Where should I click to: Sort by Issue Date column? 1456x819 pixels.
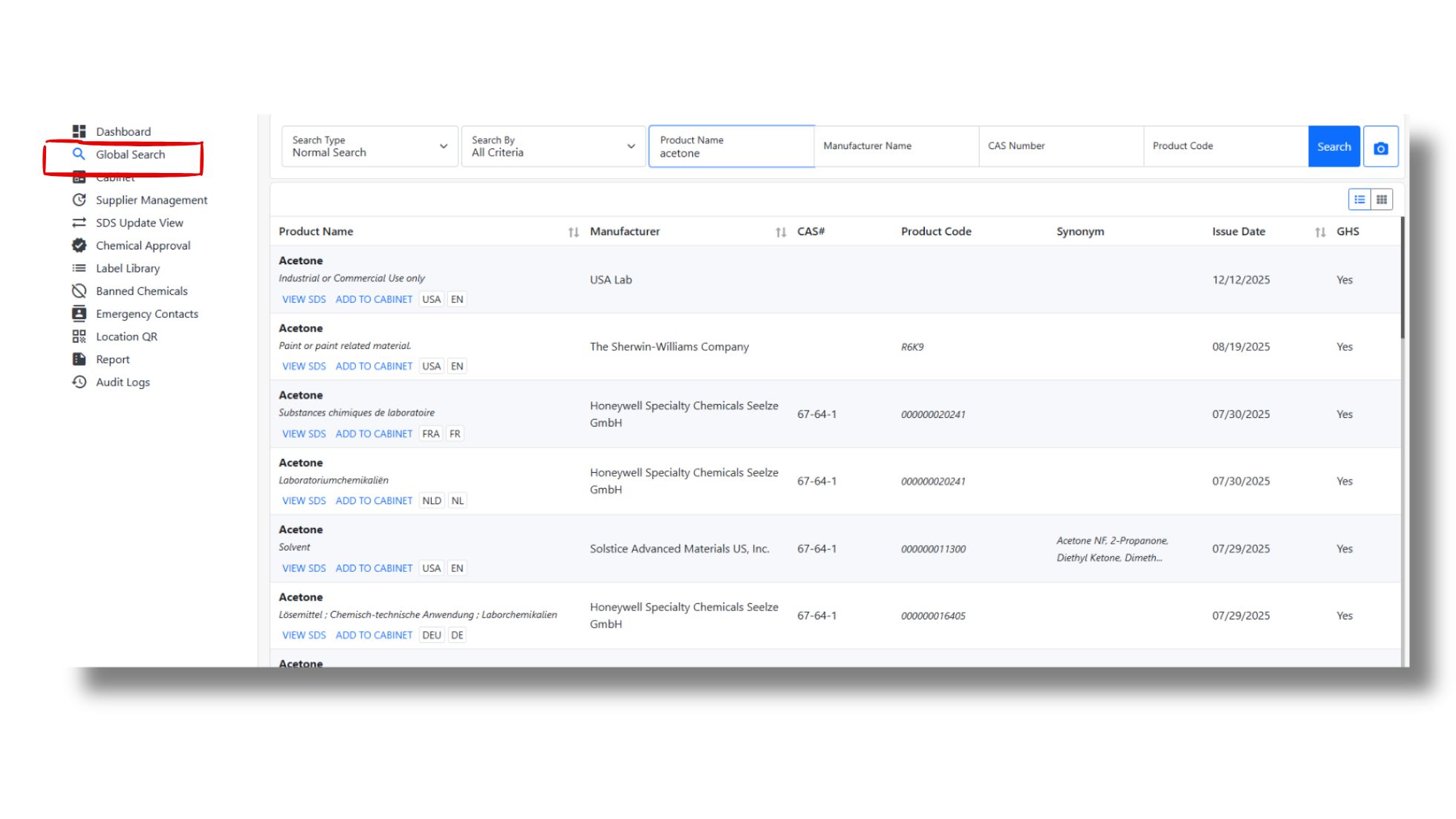1320,232
